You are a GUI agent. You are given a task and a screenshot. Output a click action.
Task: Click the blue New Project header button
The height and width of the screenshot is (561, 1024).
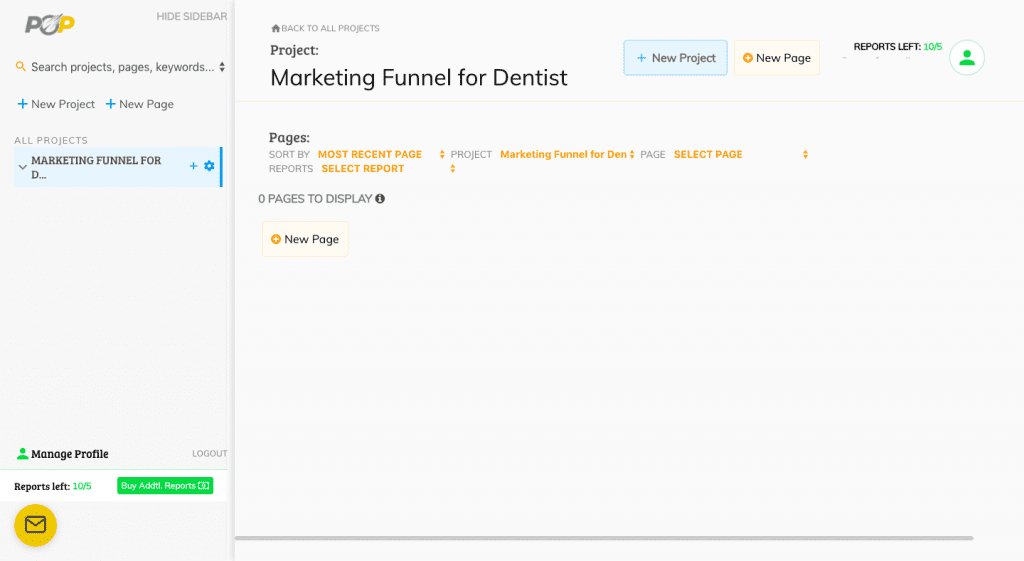coord(675,58)
